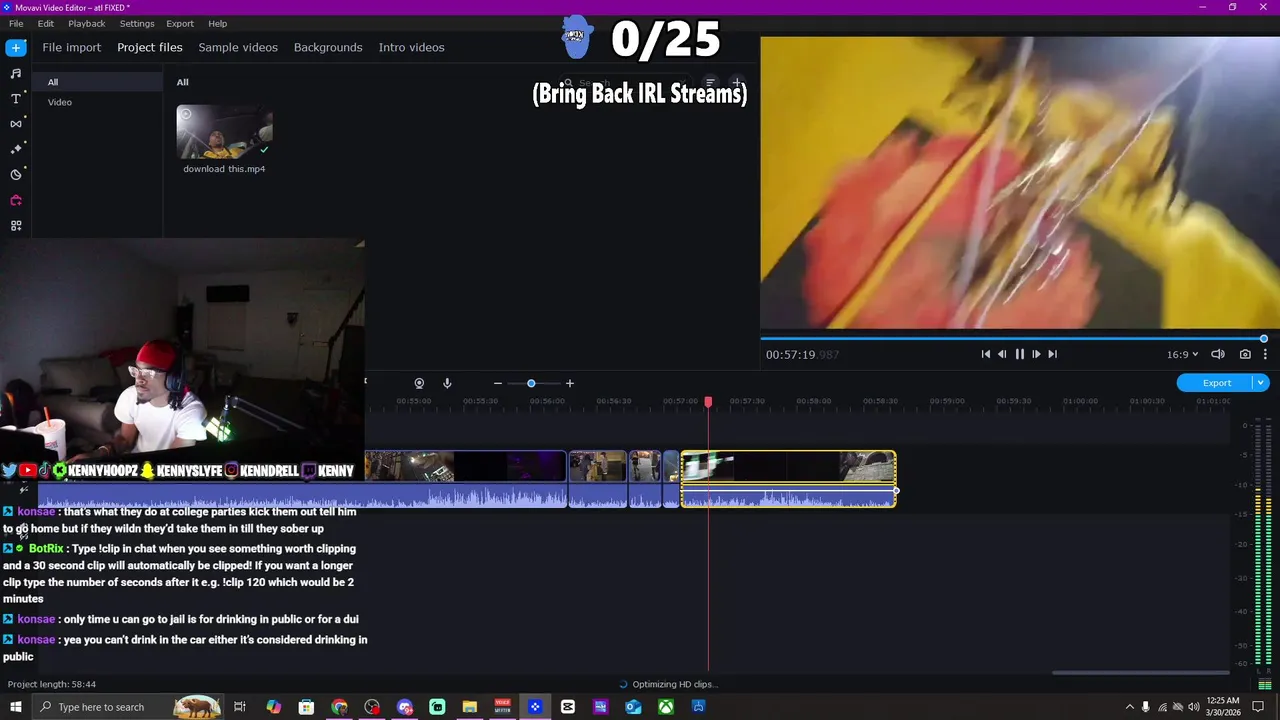Viewport: 1280px width, 720px height.
Task: Skip to next clip
Action: (x=1052, y=354)
